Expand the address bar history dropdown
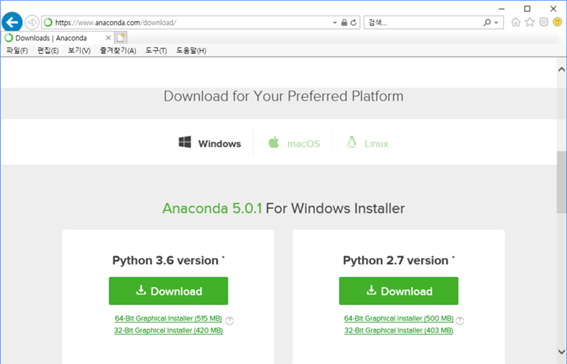The width and height of the screenshot is (567, 364). click(335, 22)
